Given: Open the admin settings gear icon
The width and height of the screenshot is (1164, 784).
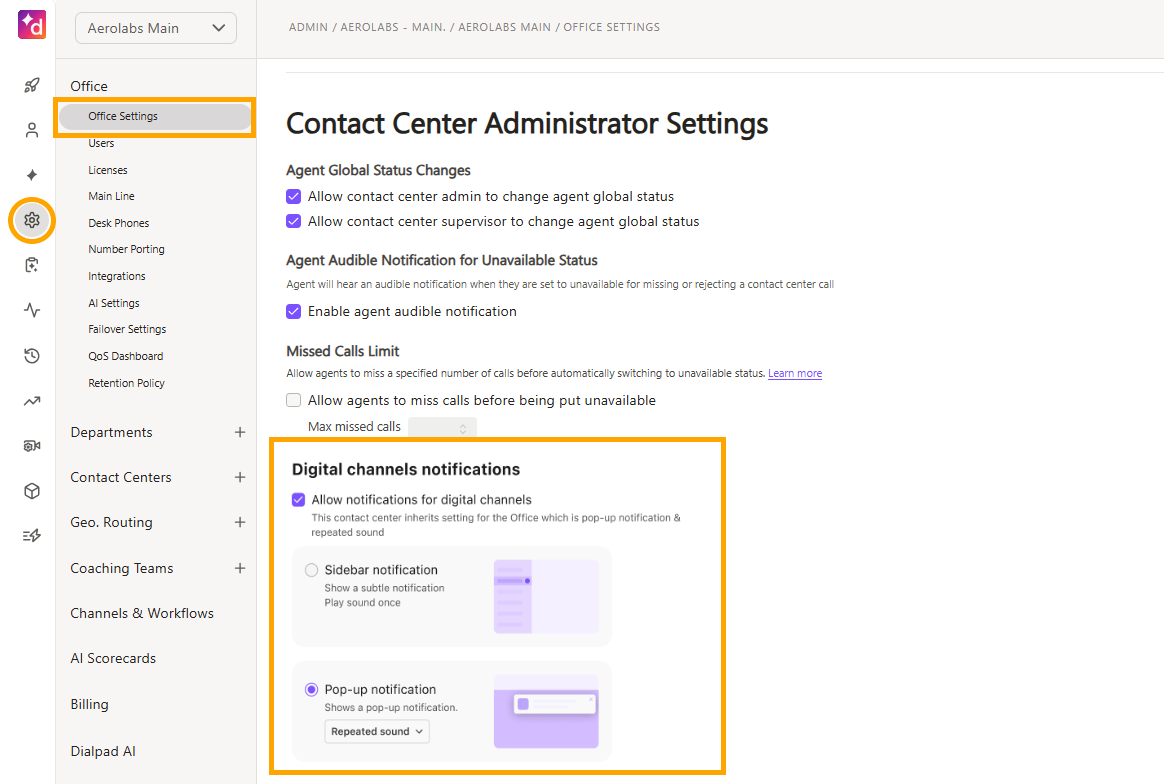Looking at the screenshot, I should (32, 220).
